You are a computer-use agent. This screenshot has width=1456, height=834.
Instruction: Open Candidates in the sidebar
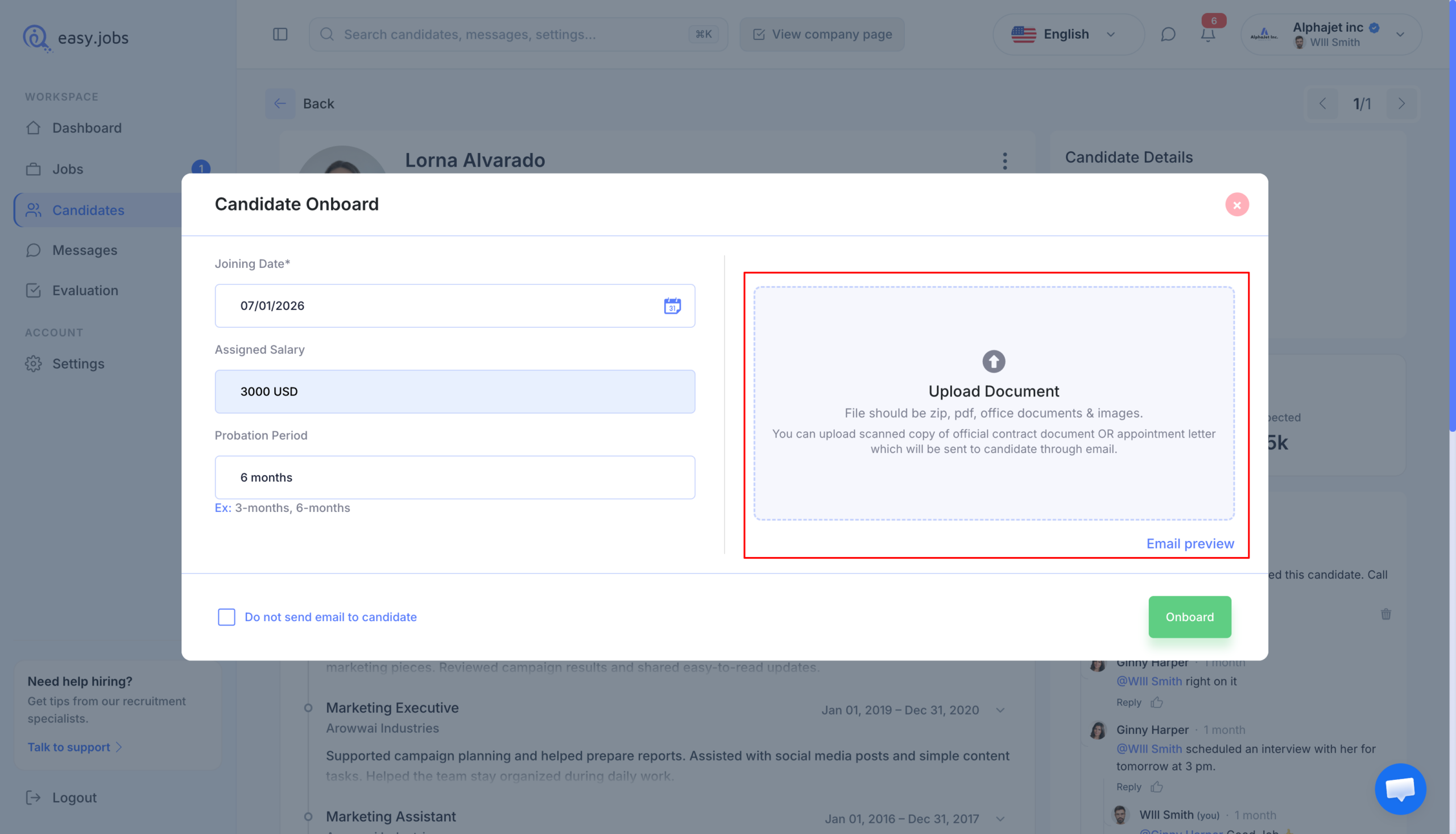coord(88,210)
